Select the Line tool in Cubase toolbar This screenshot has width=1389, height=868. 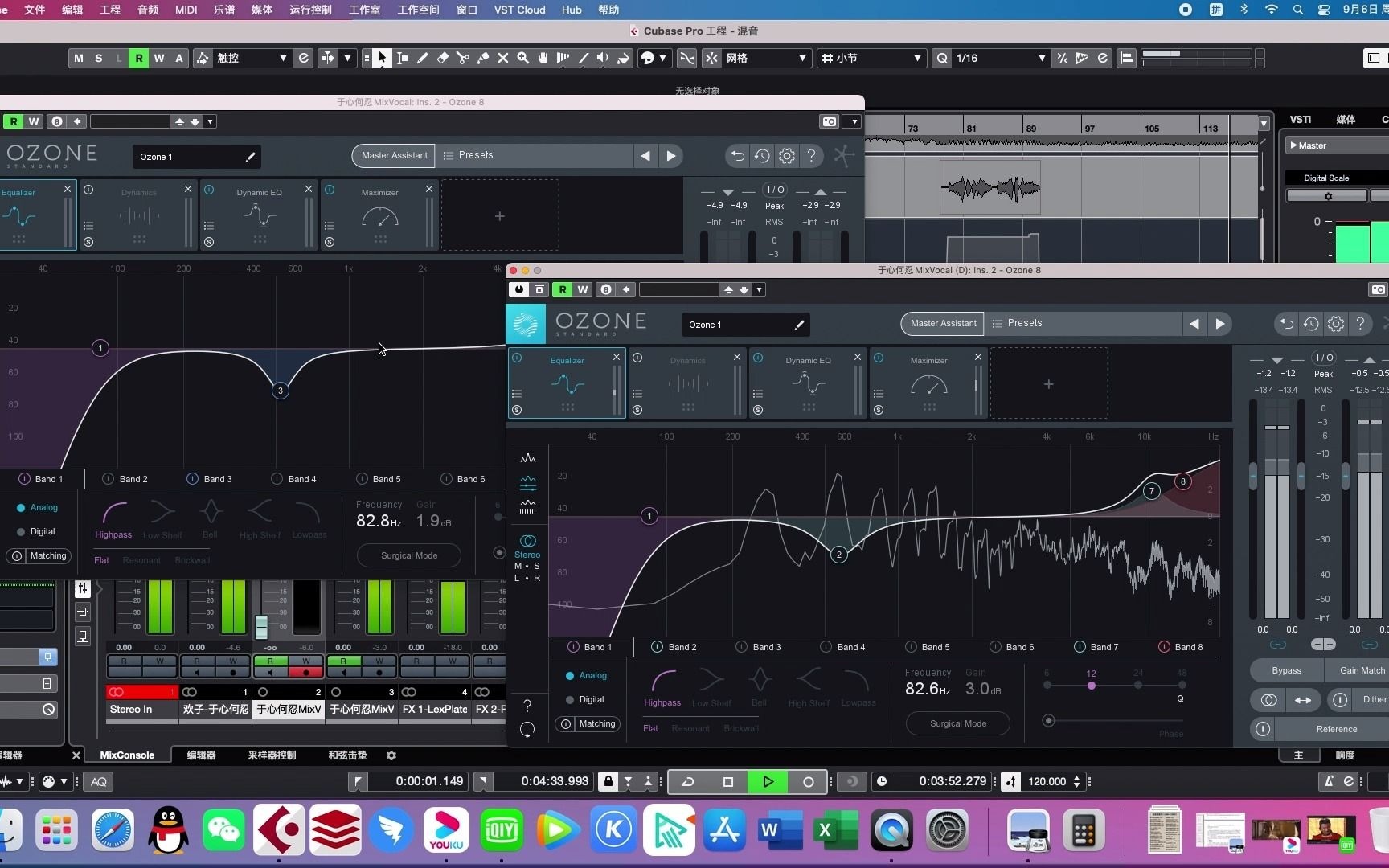584,58
